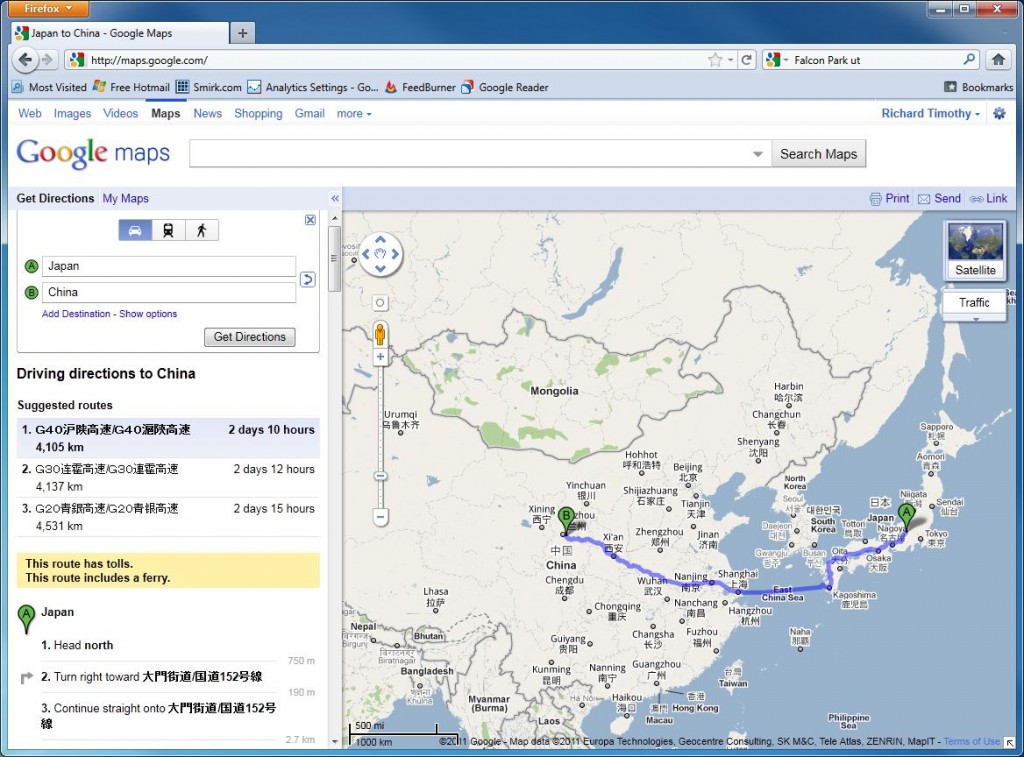The image size is (1024, 757).
Task: Switch to My Maps
Action: tap(125, 199)
